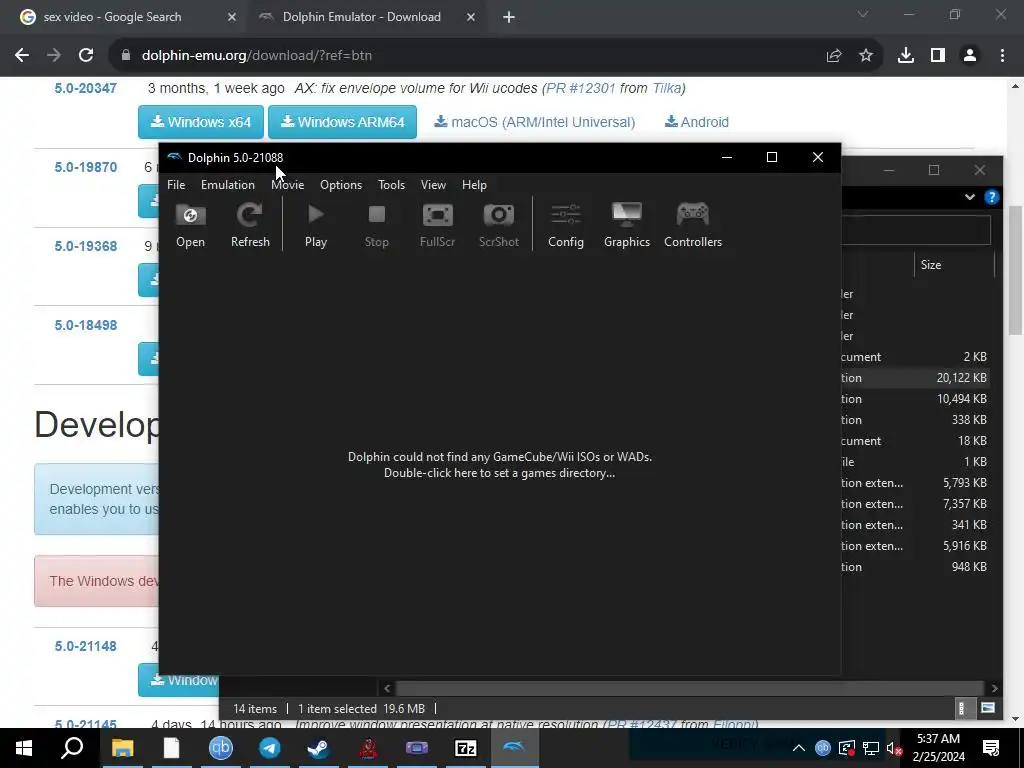Click the Android download link

click(x=697, y=122)
